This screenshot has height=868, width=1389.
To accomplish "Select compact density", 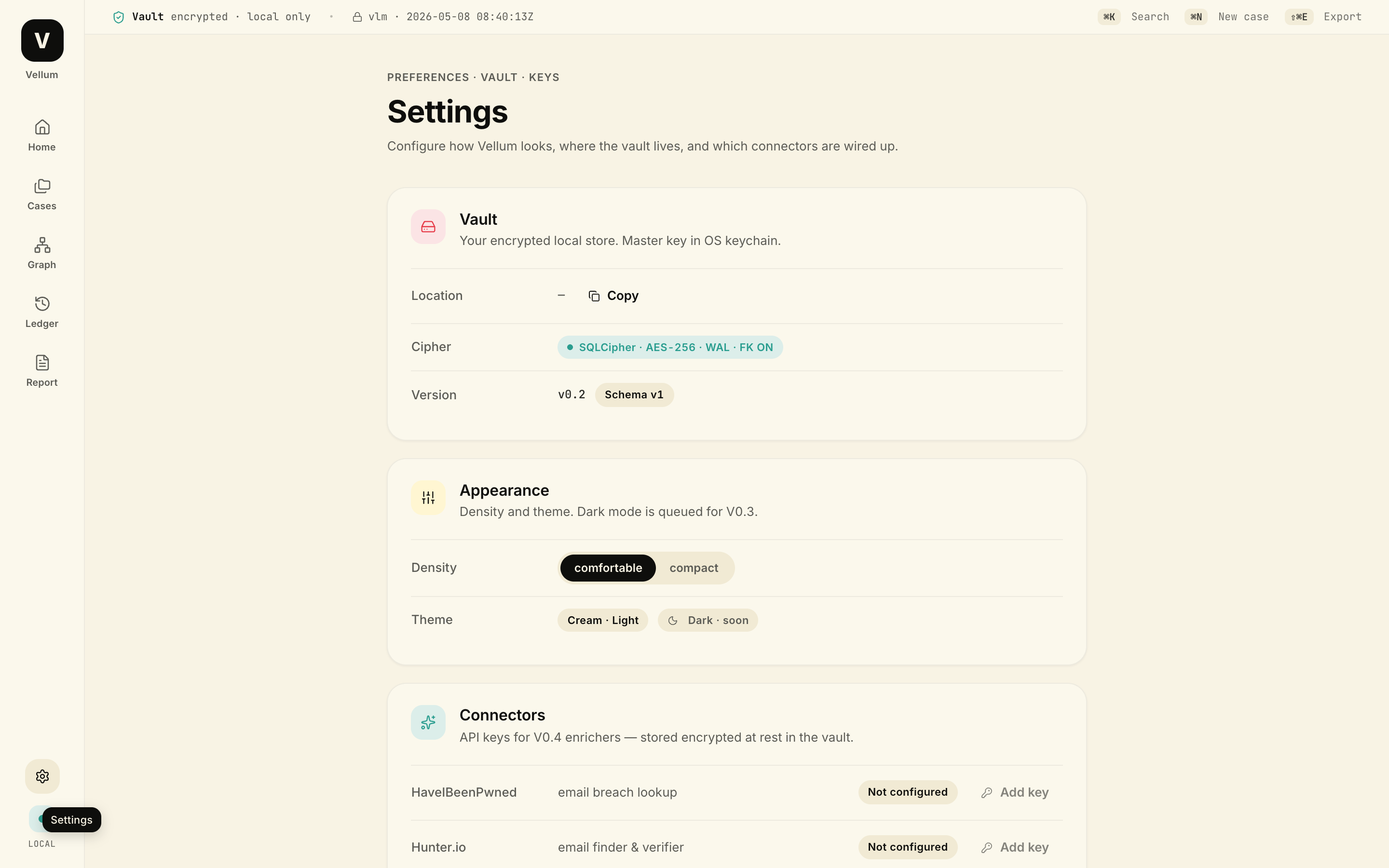I will point(694,568).
